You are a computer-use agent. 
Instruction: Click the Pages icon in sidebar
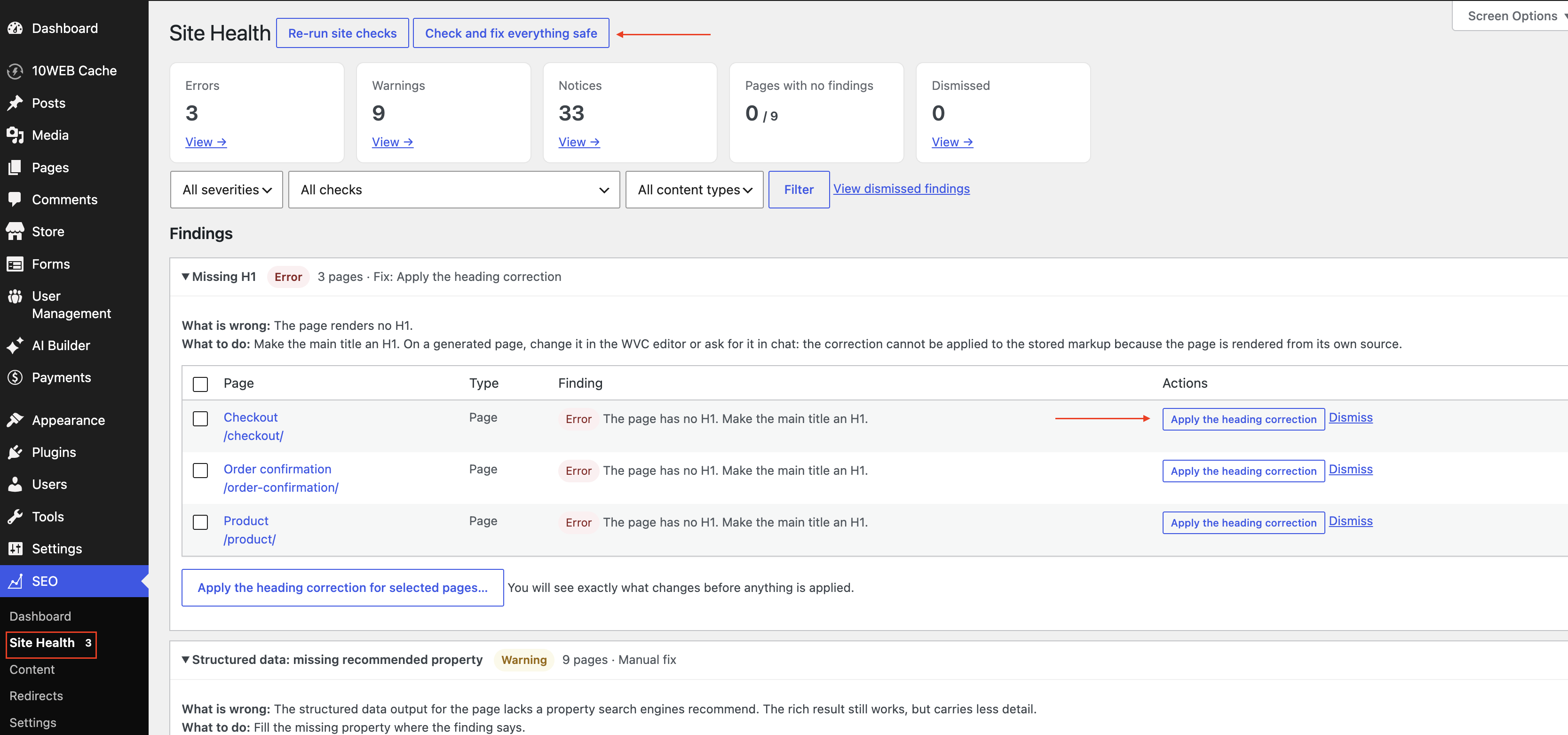15,168
